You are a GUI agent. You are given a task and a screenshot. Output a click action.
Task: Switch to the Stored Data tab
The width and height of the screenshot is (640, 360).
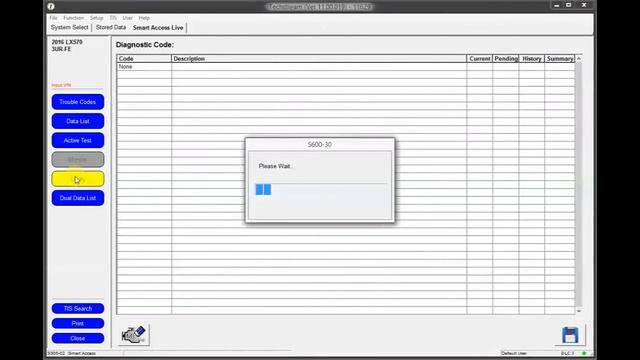pyautogui.click(x=111, y=27)
